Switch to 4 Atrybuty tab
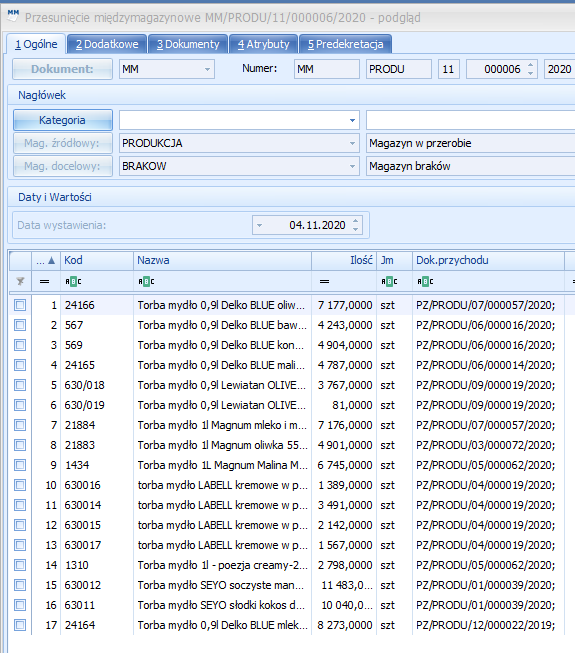The image size is (575, 653). tap(264, 44)
